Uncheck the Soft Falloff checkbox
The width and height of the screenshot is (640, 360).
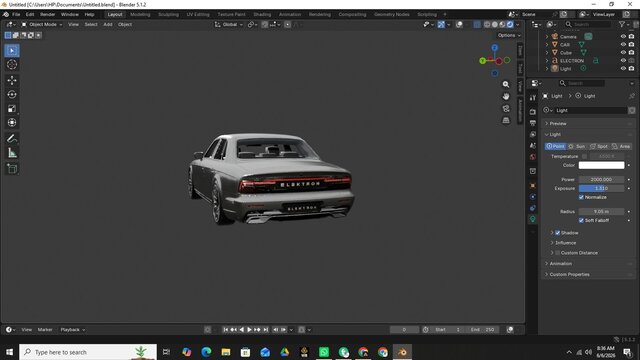pos(581,220)
